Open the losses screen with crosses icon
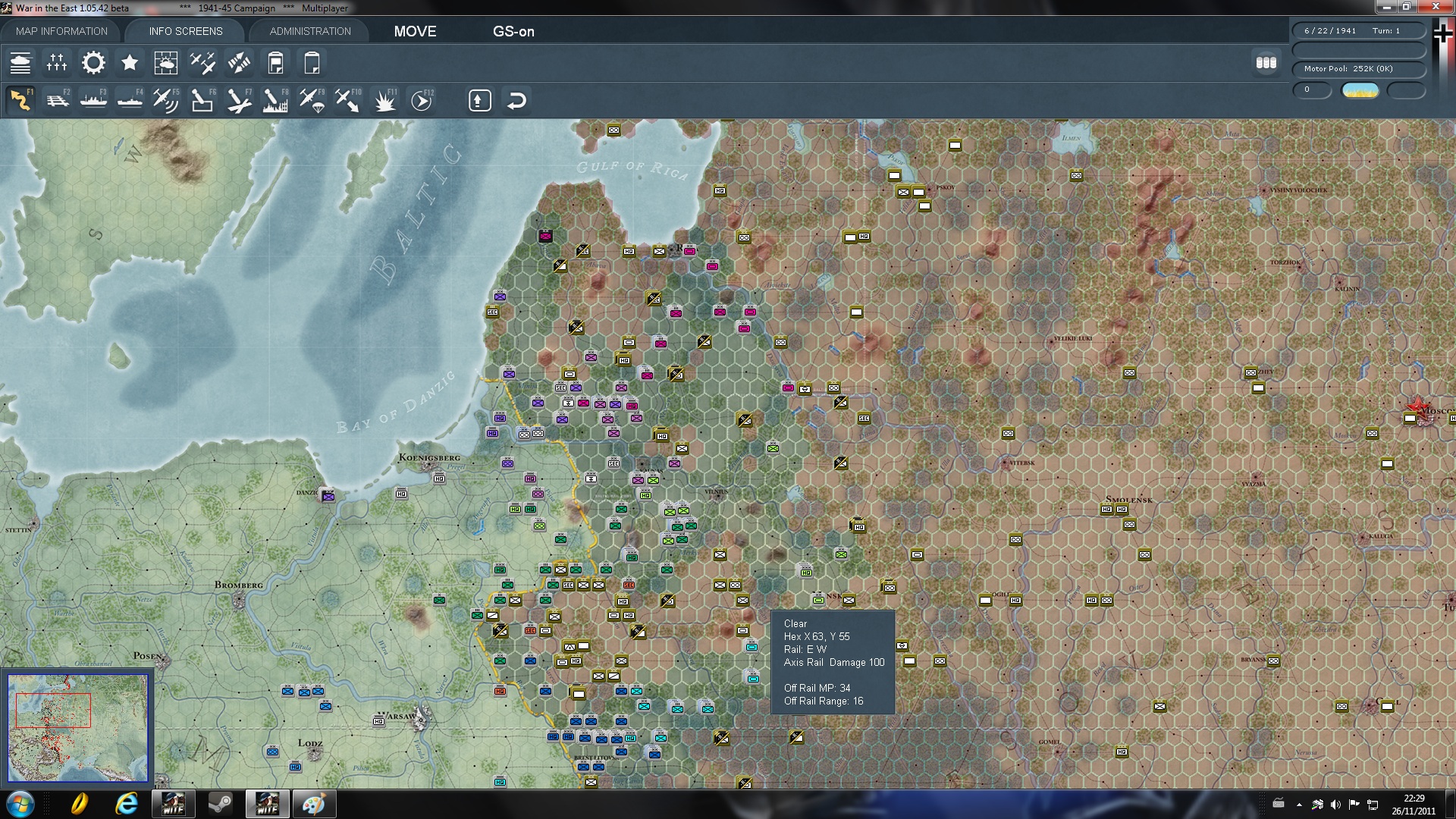 [x=57, y=63]
